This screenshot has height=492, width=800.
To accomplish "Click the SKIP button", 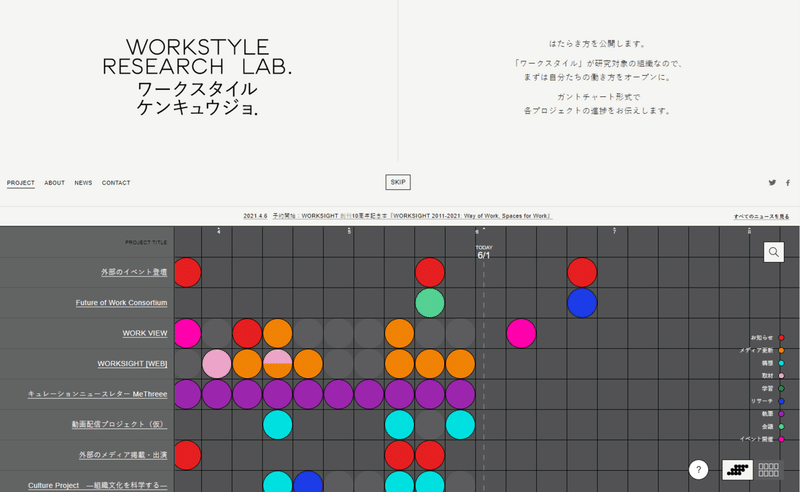I will pos(398,182).
